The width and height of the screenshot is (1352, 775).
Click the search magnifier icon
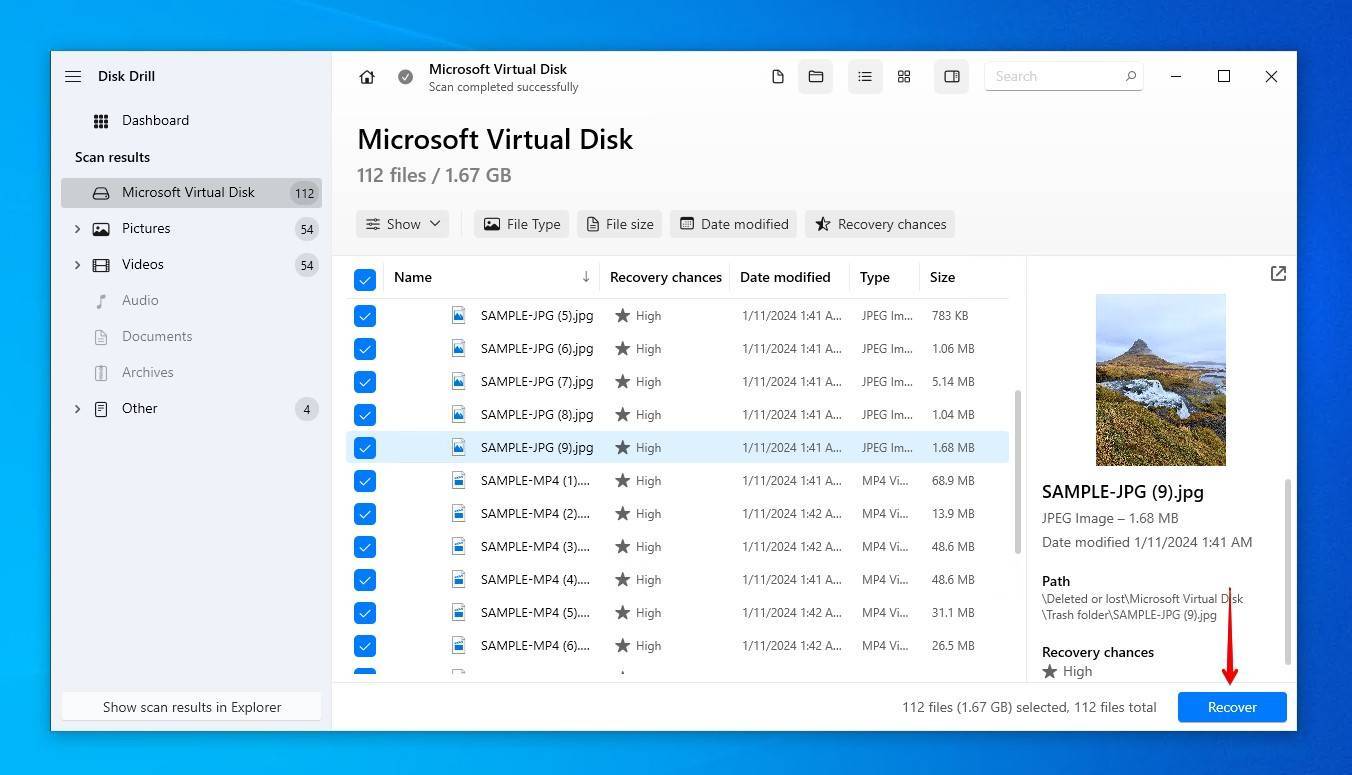(x=1131, y=76)
